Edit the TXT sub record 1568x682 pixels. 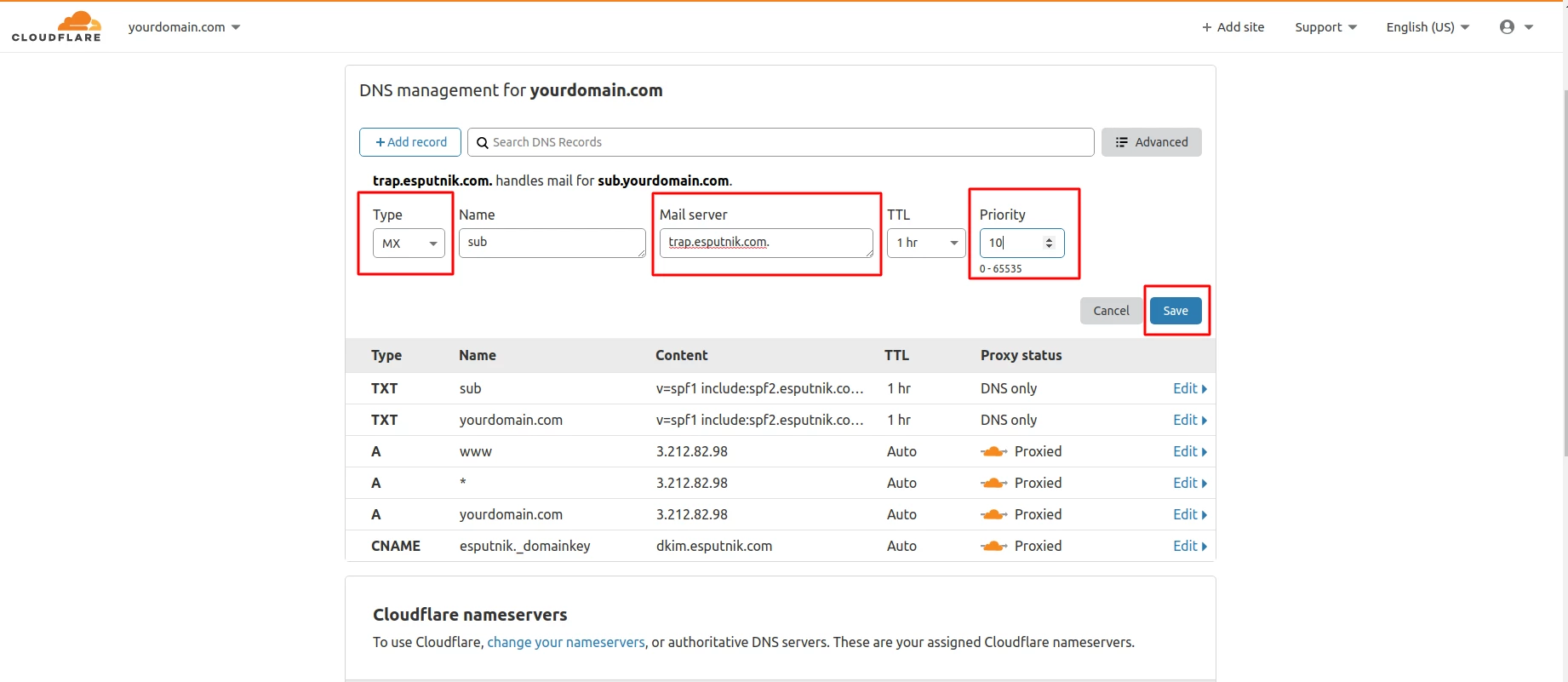point(1189,388)
